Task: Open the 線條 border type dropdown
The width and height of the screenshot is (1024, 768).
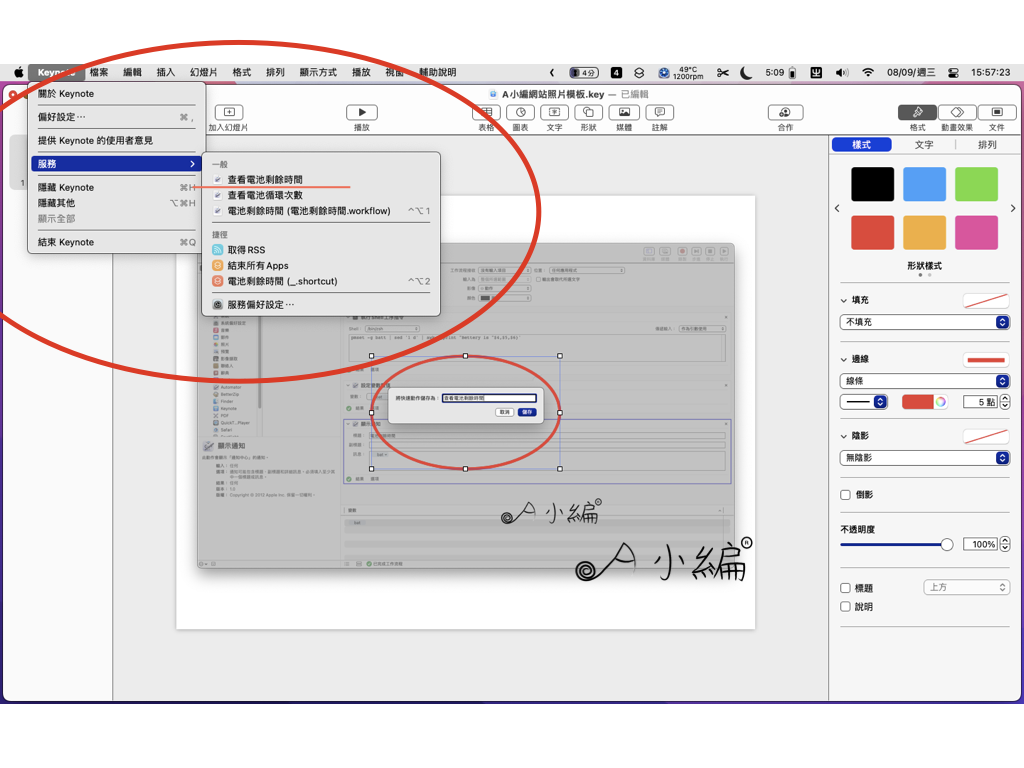Action: click(924, 381)
